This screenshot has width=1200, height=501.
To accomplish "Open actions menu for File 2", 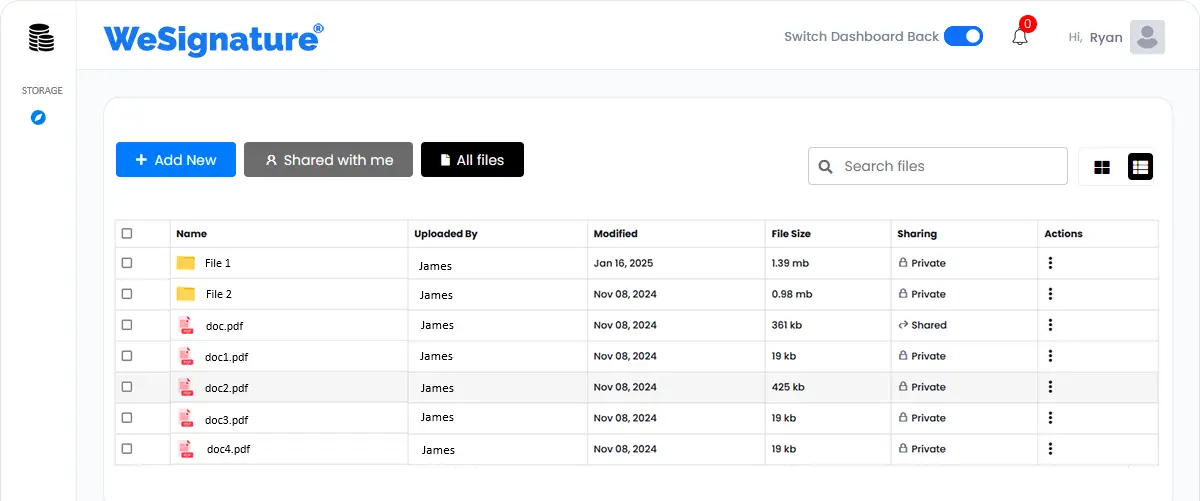I will pos(1050,294).
